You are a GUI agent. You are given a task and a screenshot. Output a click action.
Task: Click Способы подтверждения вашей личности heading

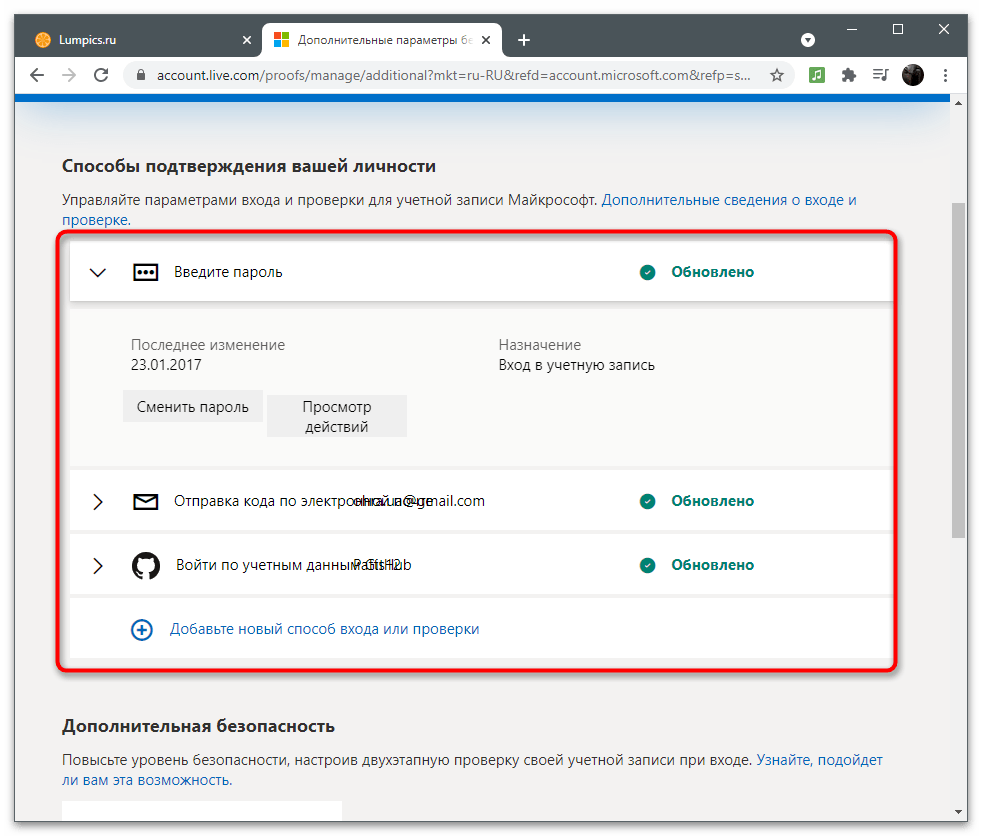[x=249, y=166]
